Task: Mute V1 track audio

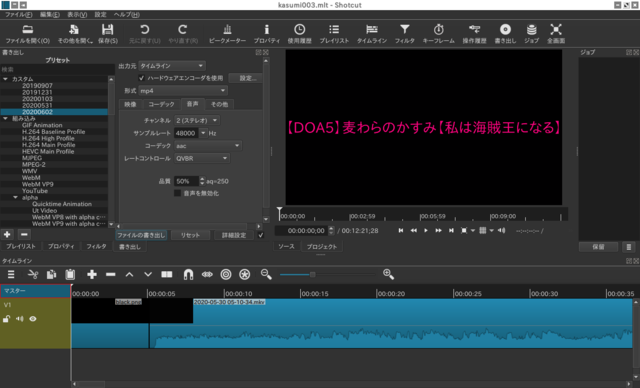Action: [x=20, y=319]
